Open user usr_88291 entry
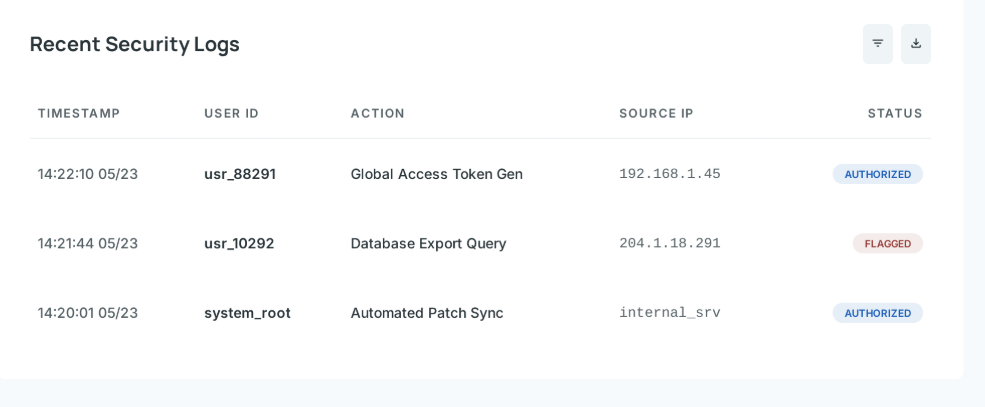 (240, 174)
